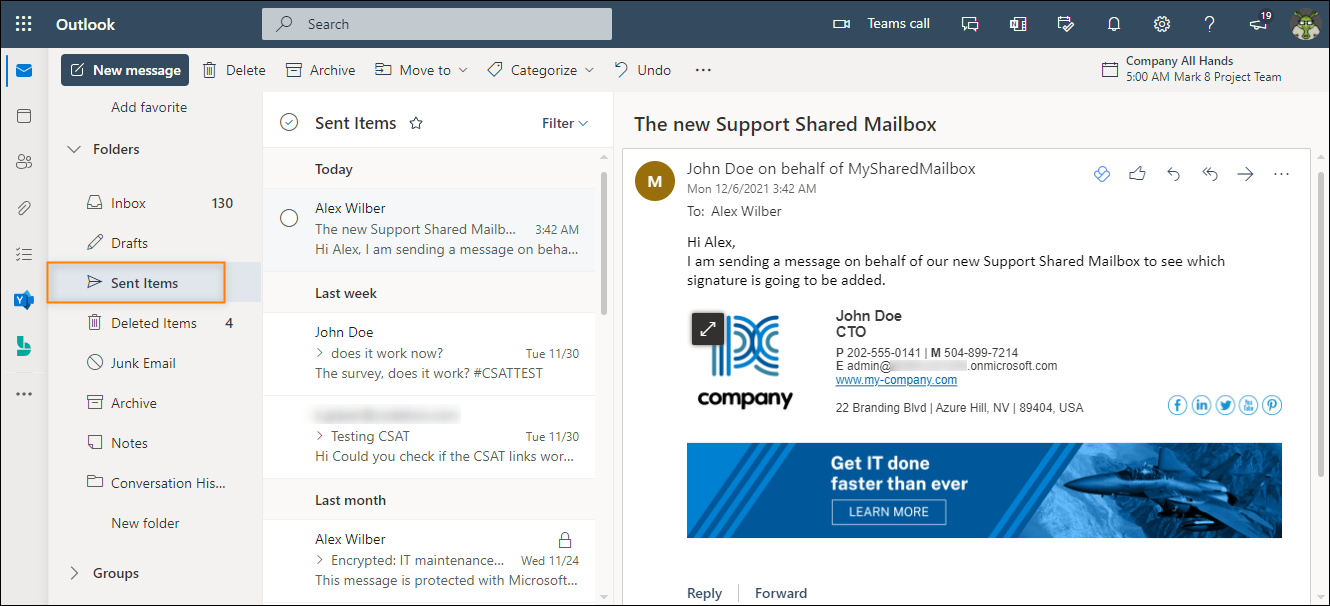Open the app launcher waffle icon
1330x606 pixels.
(x=24, y=24)
